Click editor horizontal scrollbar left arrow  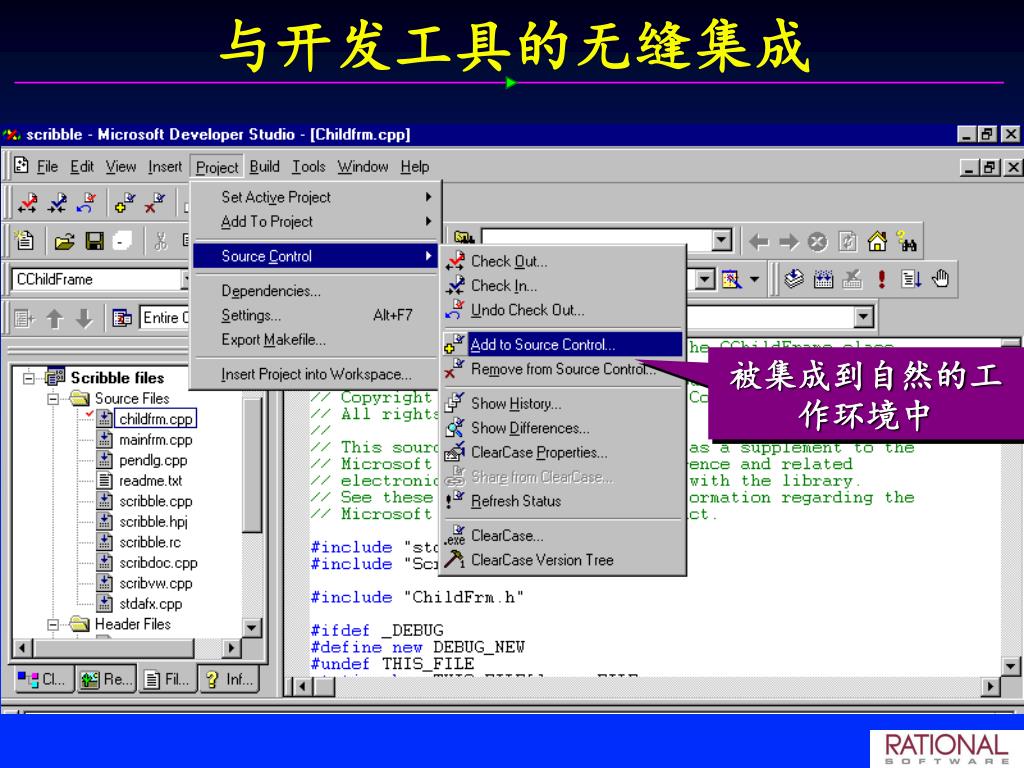tap(302, 686)
